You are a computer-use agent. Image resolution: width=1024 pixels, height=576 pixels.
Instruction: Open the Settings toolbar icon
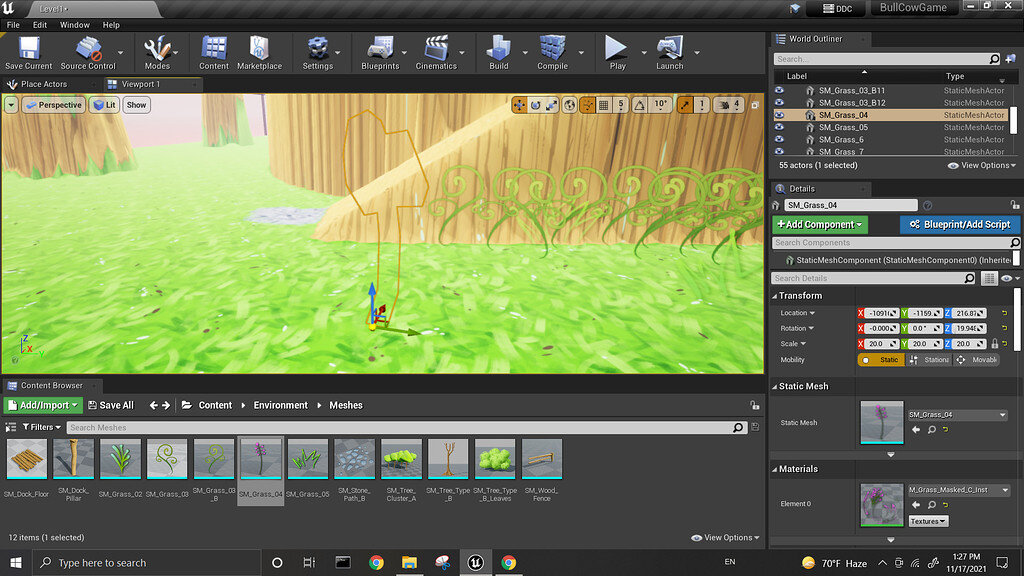pos(317,52)
